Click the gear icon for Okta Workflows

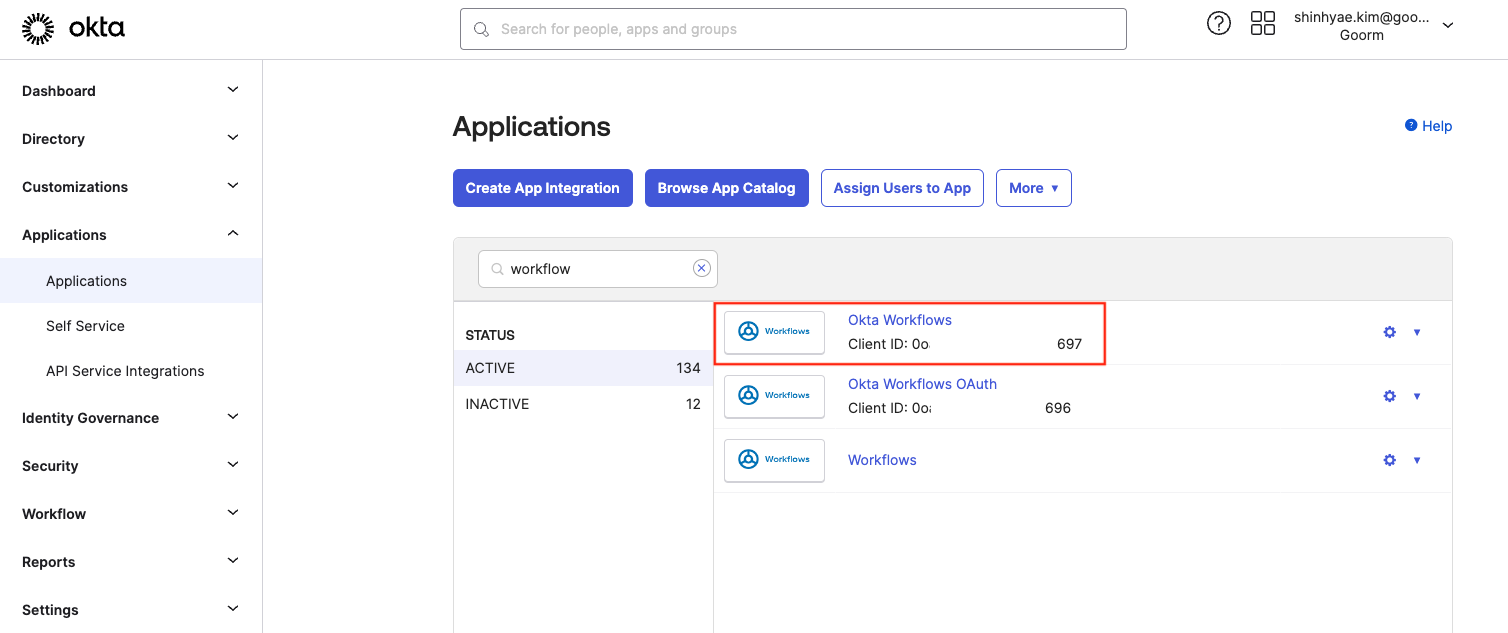1389,332
